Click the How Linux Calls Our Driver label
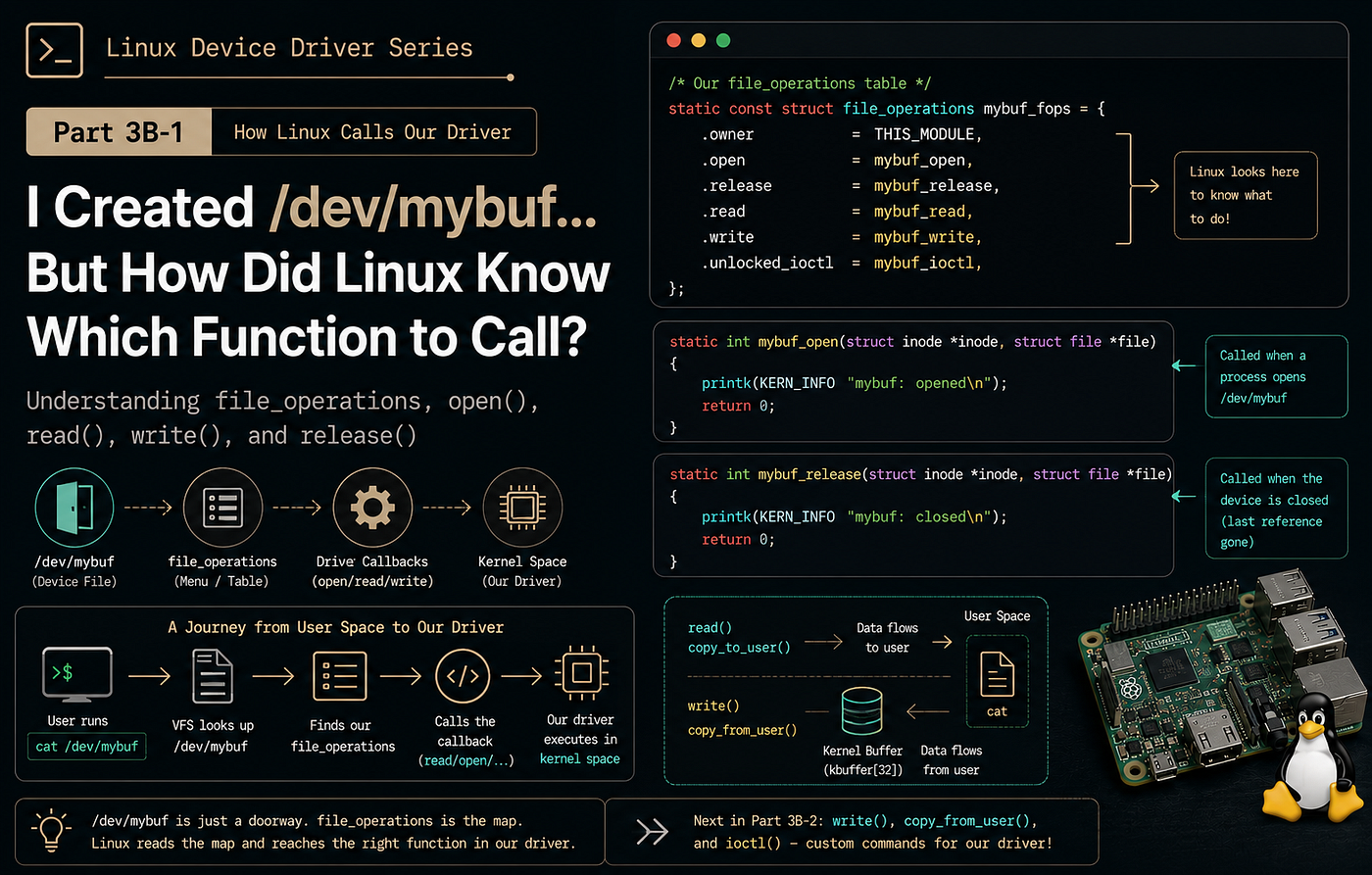 (372, 131)
